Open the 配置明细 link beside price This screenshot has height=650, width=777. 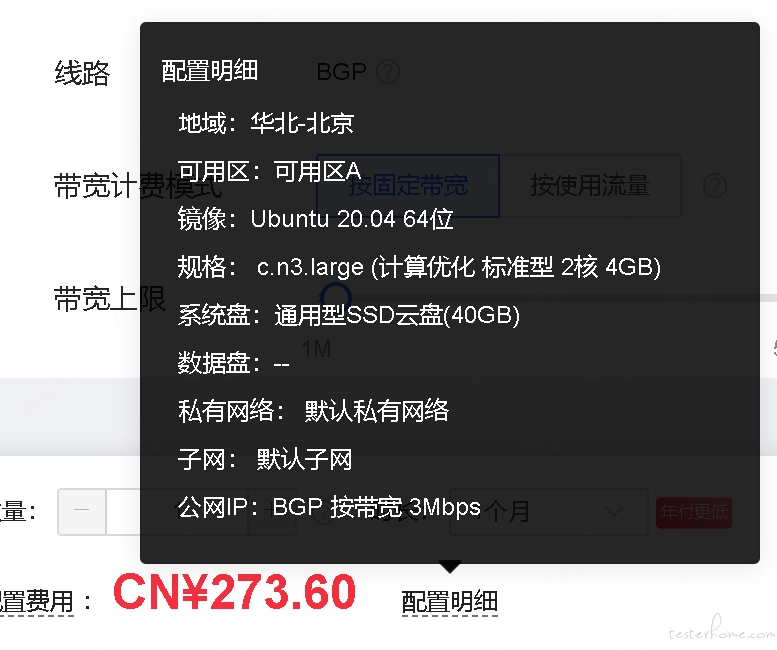point(449,602)
